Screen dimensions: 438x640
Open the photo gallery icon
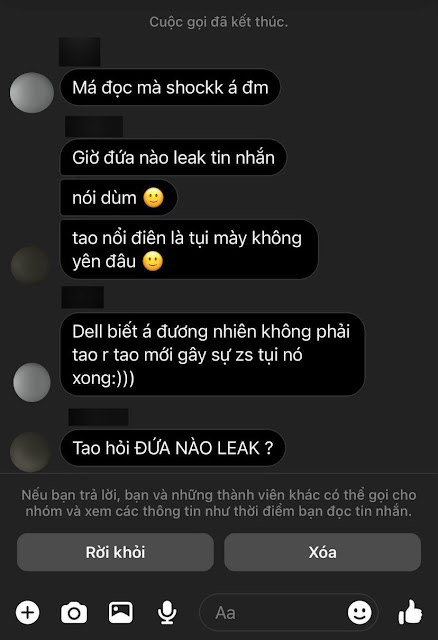pyautogui.click(x=120, y=612)
